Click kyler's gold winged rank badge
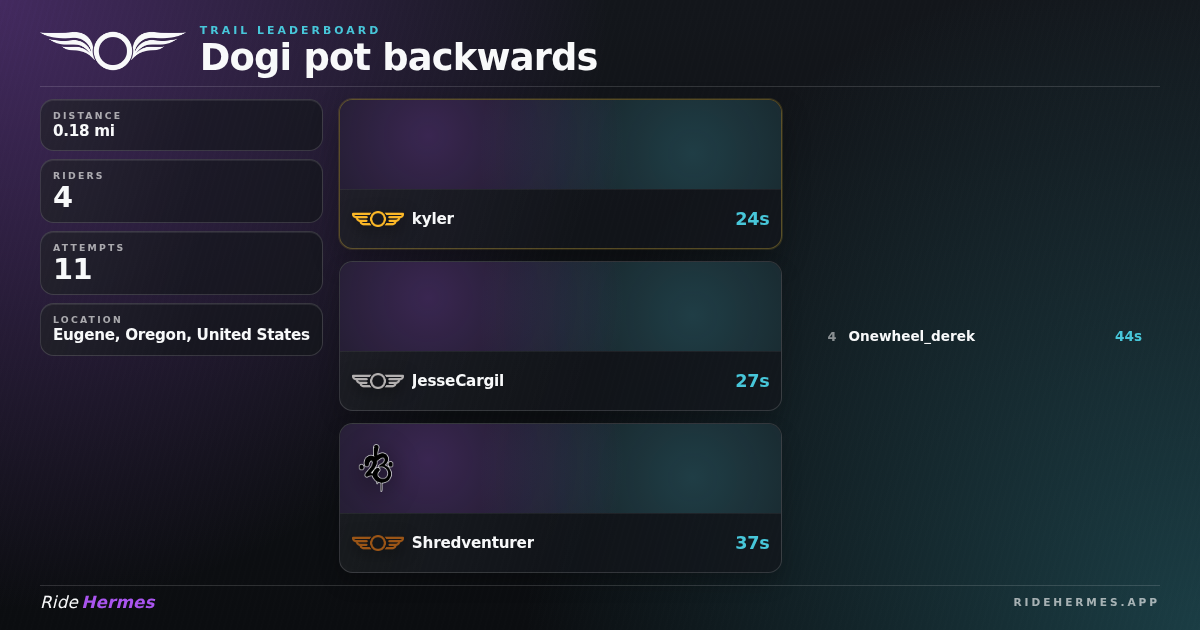The width and height of the screenshot is (1200, 630). click(x=378, y=219)
